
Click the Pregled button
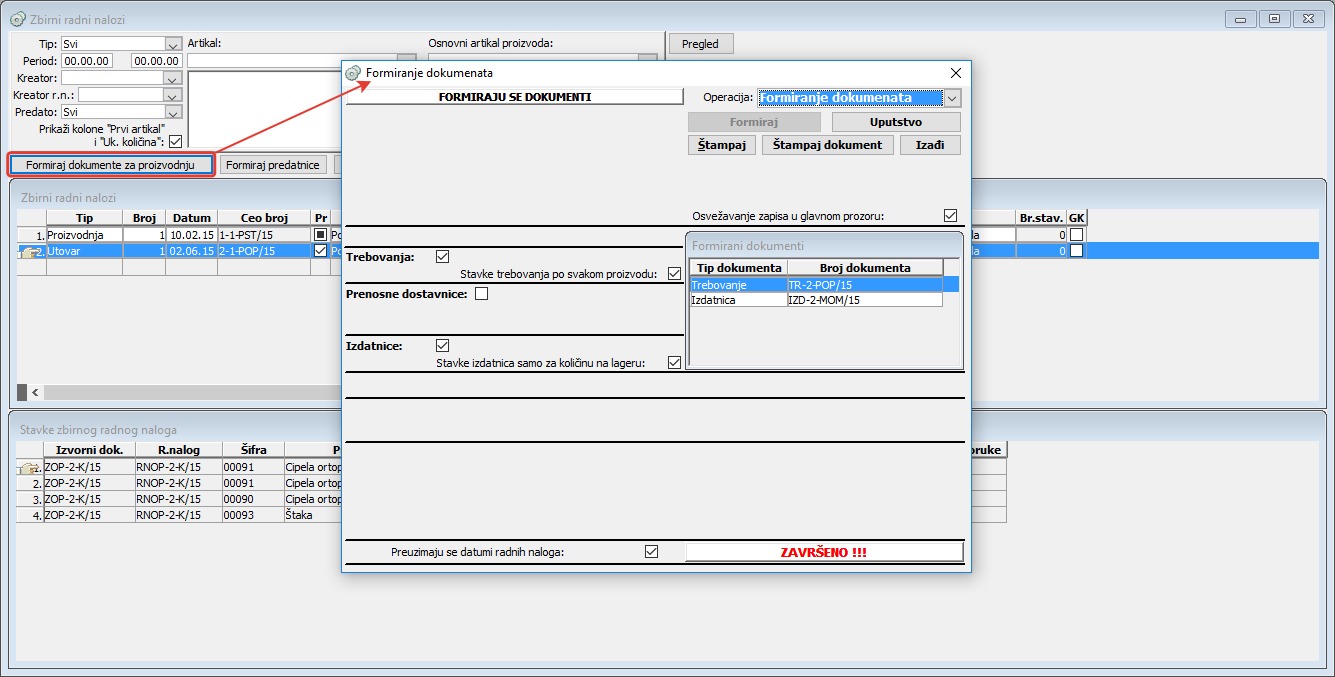(x=701, y=44)
